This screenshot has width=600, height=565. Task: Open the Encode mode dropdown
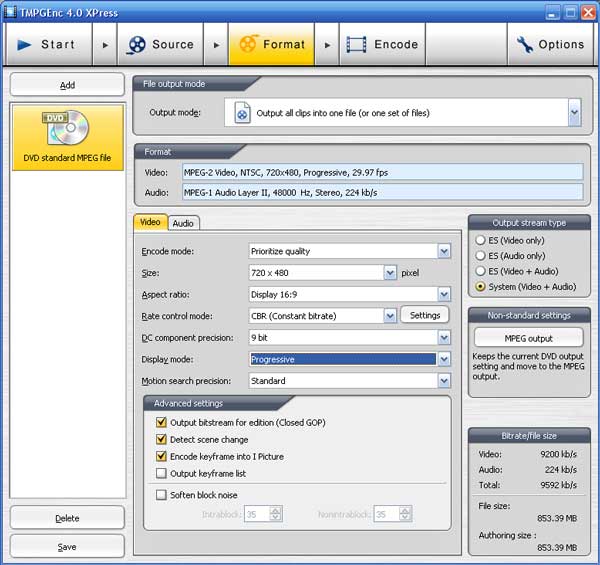click(444, 251)
